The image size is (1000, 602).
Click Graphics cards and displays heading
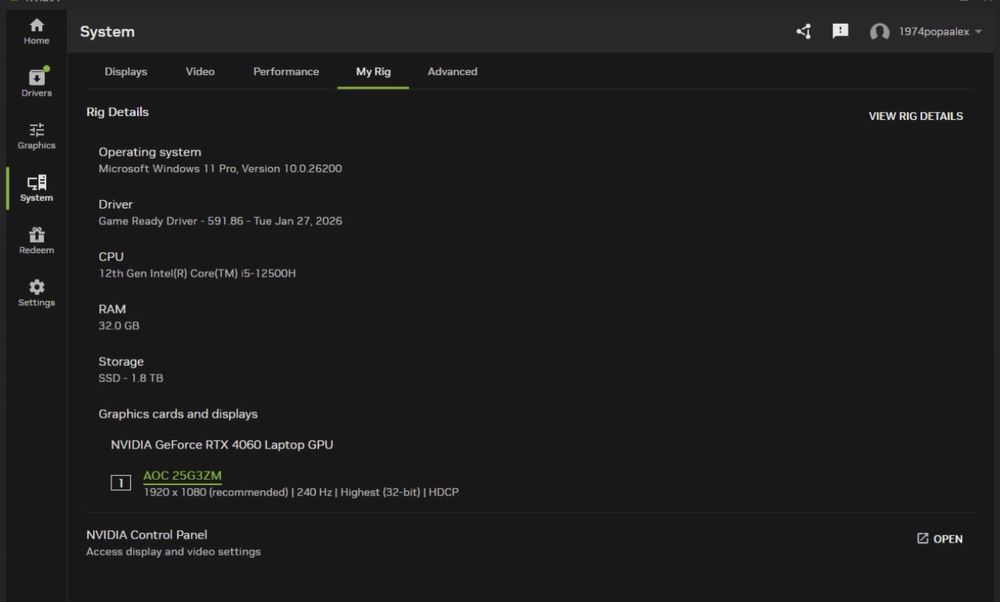click(x=178, y=414)
